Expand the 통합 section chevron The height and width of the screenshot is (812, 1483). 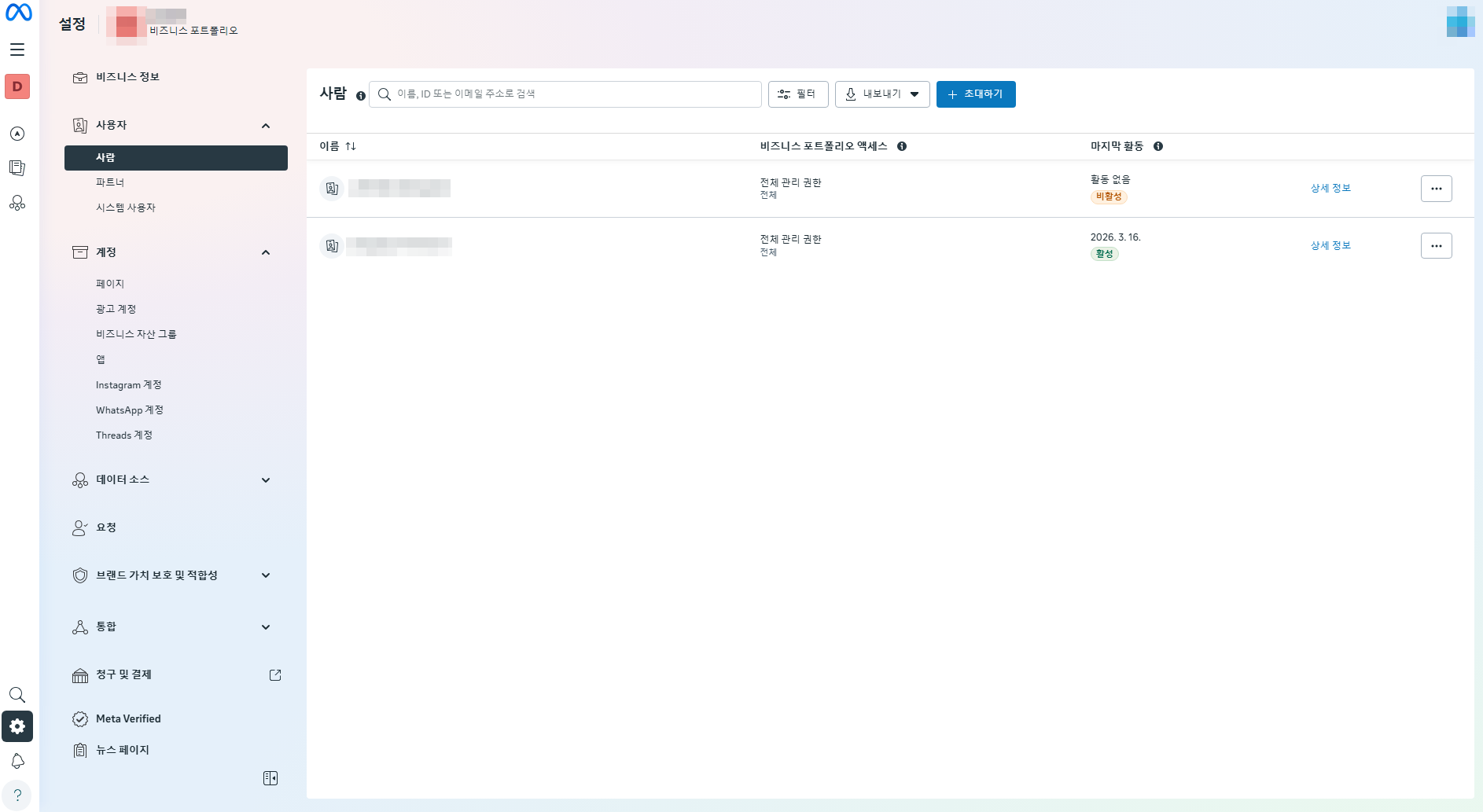pos(266,627)
